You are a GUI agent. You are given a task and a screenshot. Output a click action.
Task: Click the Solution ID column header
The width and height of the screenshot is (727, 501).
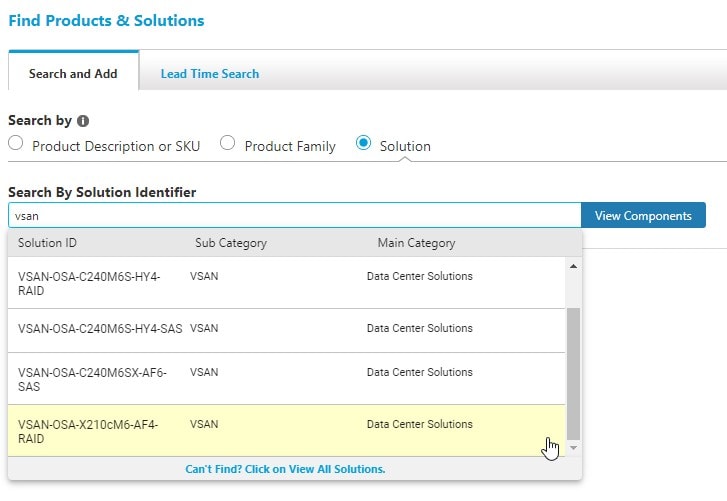(x=47, y=243)
